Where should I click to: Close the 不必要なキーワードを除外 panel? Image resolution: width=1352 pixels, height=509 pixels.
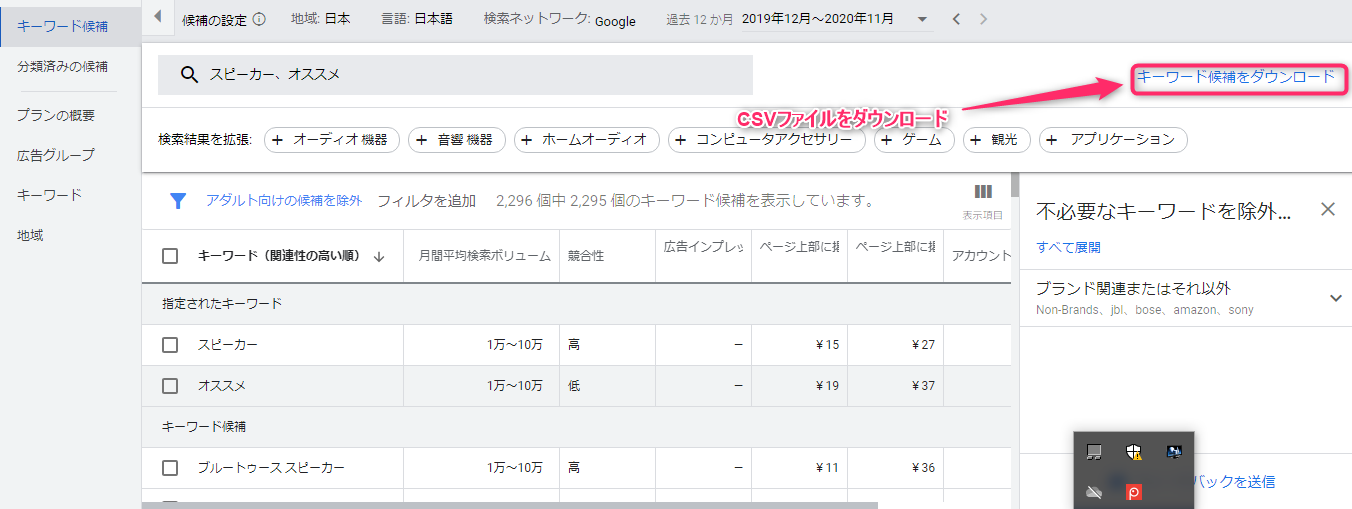click(1327, 209)
